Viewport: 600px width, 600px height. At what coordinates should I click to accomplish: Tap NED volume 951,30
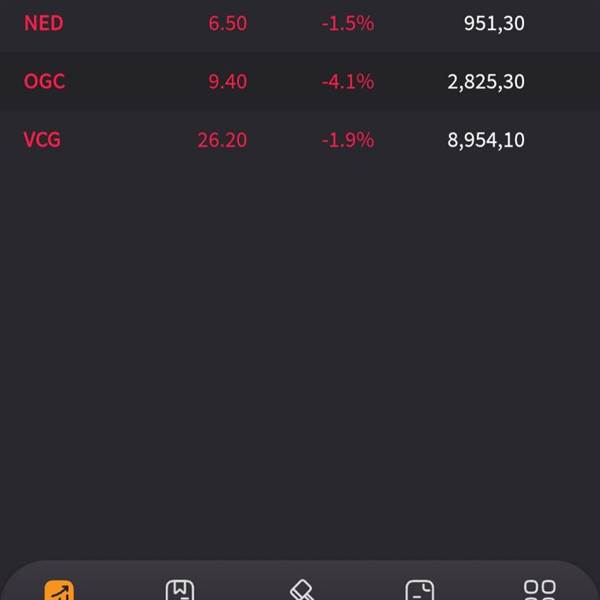click(x=494, y=23)
